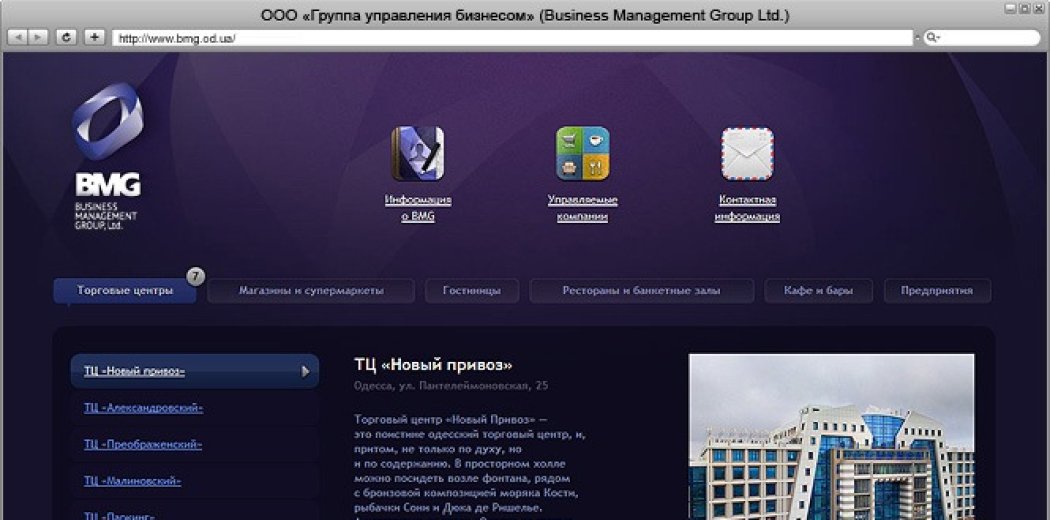1050x520 pixels.
Task: Open the Информация о BMG notebook icon
Action: click(x=417, y=153)
